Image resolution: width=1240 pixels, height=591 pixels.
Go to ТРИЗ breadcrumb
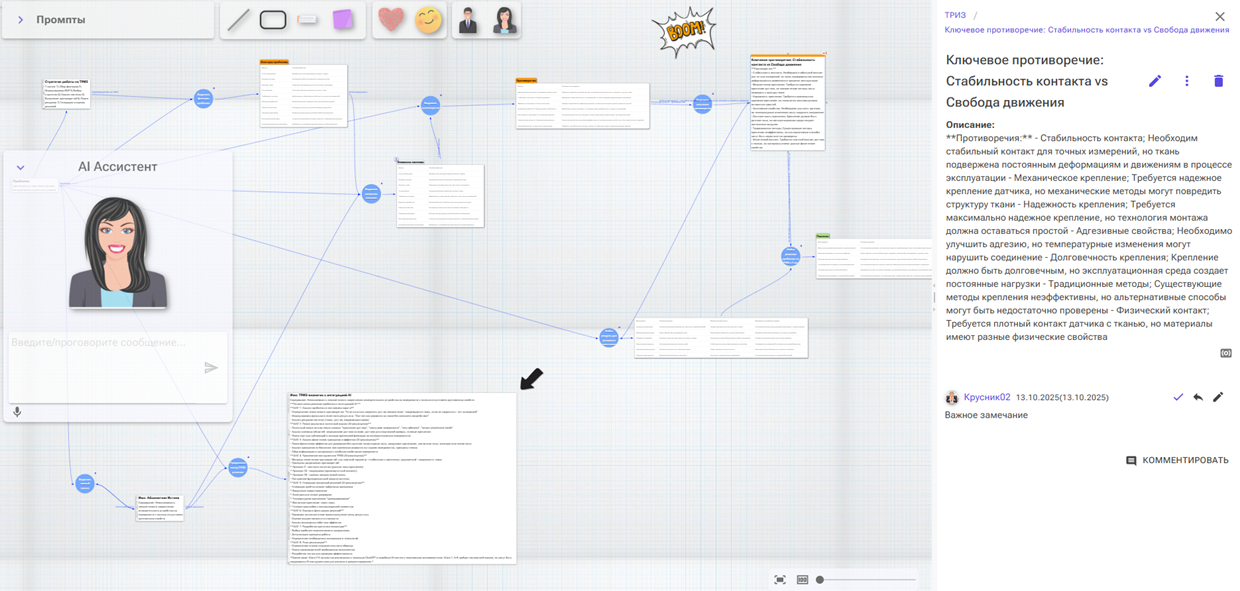pos(955,16)
